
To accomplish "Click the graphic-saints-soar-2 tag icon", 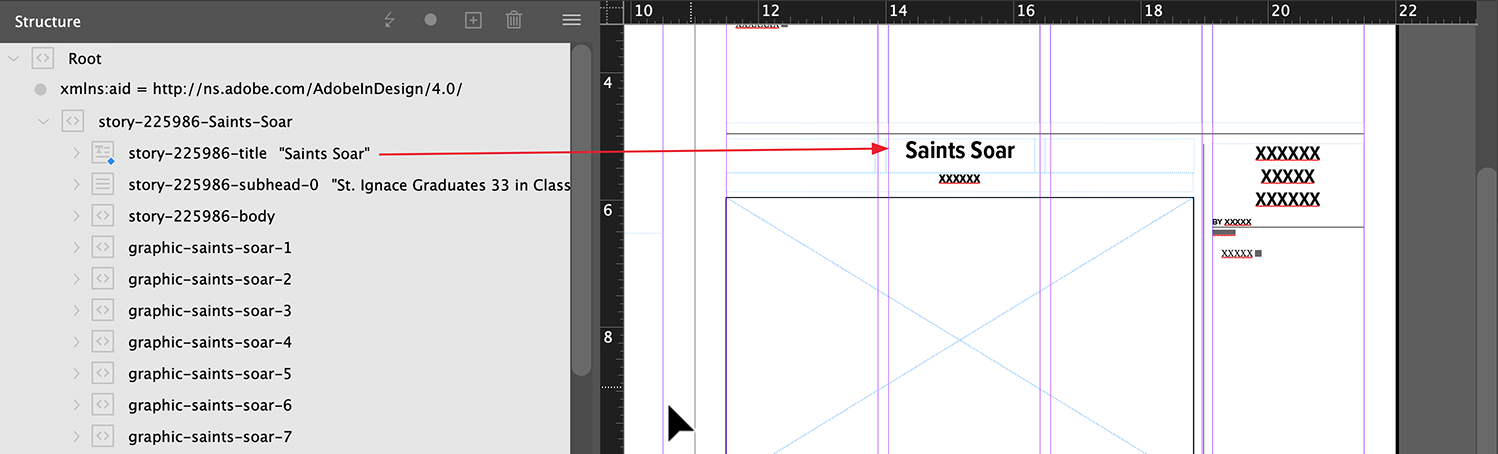I will tap(103, 279).
